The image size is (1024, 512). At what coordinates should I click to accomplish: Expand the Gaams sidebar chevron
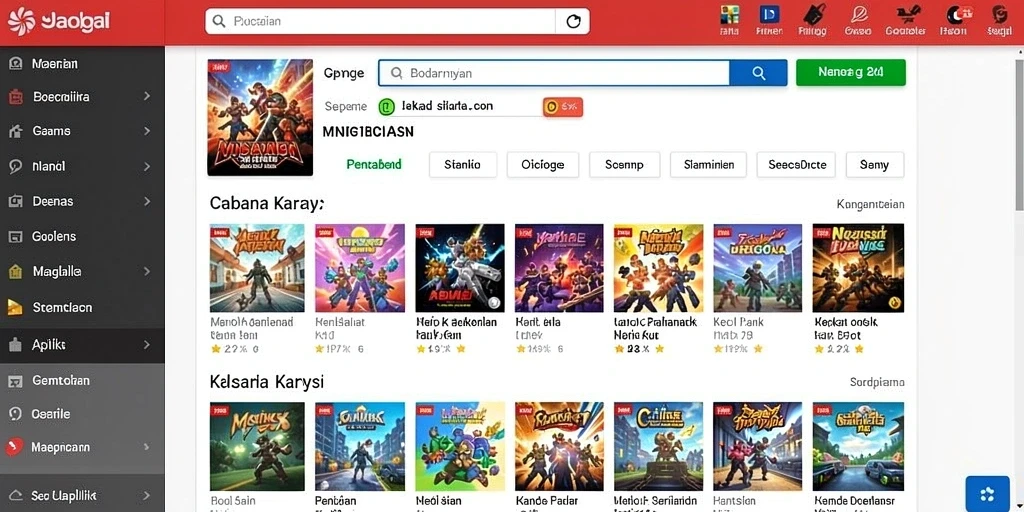pos(147,131)
